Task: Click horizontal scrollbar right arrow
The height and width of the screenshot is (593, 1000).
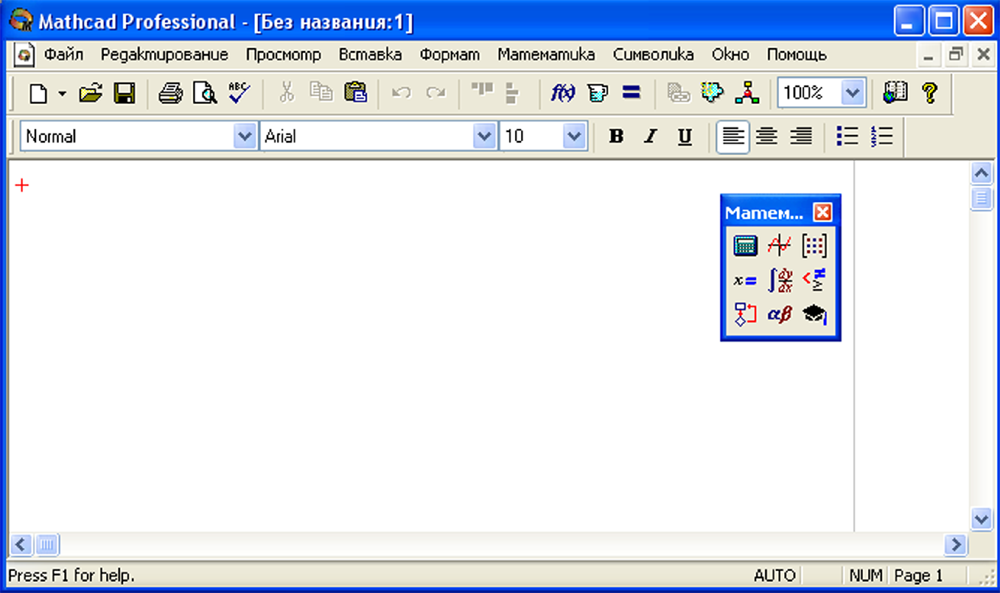Action: coord(956,545)
